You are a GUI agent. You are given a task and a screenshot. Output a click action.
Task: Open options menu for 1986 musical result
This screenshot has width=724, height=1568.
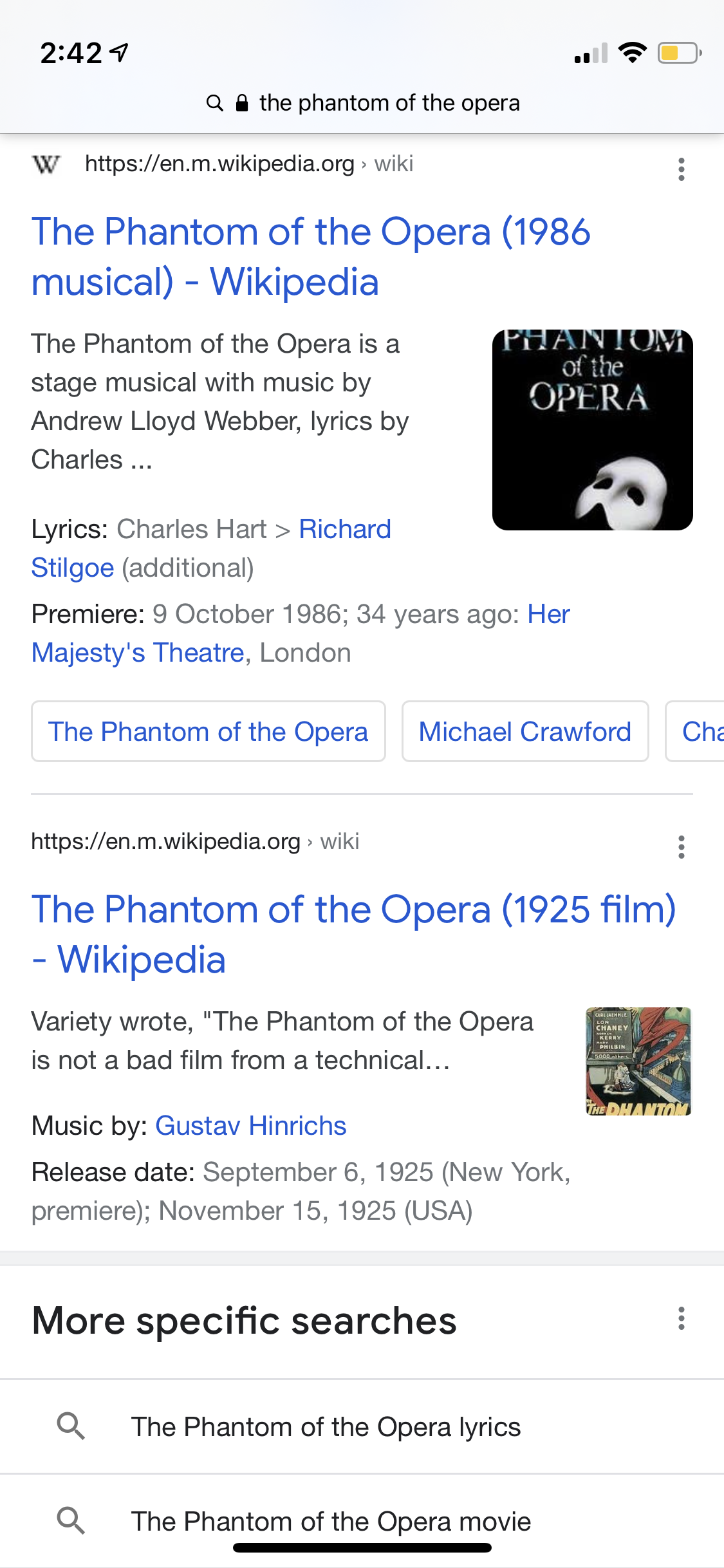[681, 169]
